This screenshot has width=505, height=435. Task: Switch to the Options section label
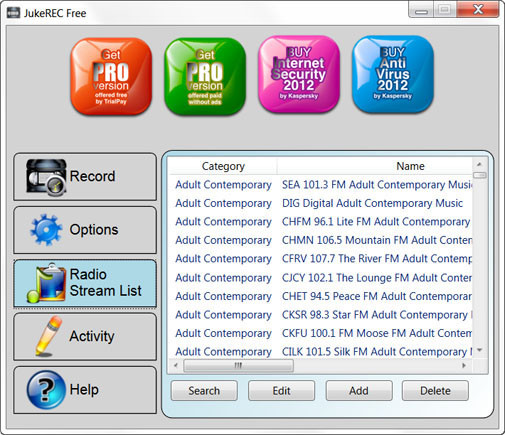pos(94,230)
